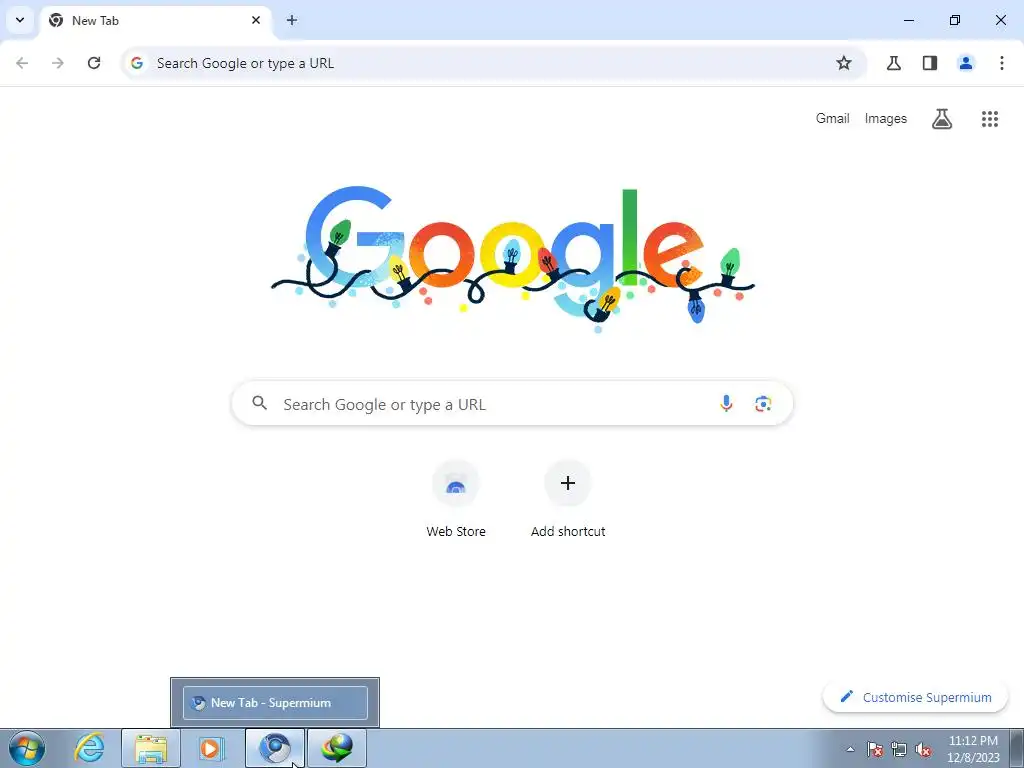Open the Google apps grid
The height and width of the screenshot is (768, 1024).
tap(990, 118)
